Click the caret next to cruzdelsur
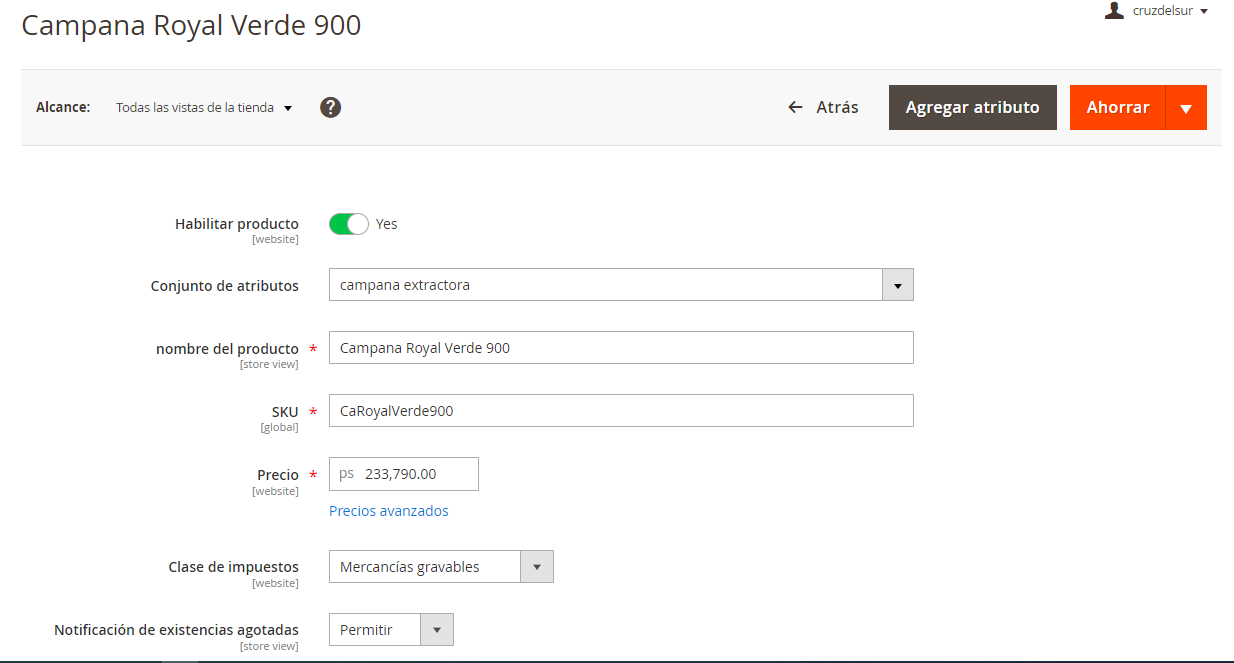The width and height of the screenshot is (1234, 663). pos(1204,11)
